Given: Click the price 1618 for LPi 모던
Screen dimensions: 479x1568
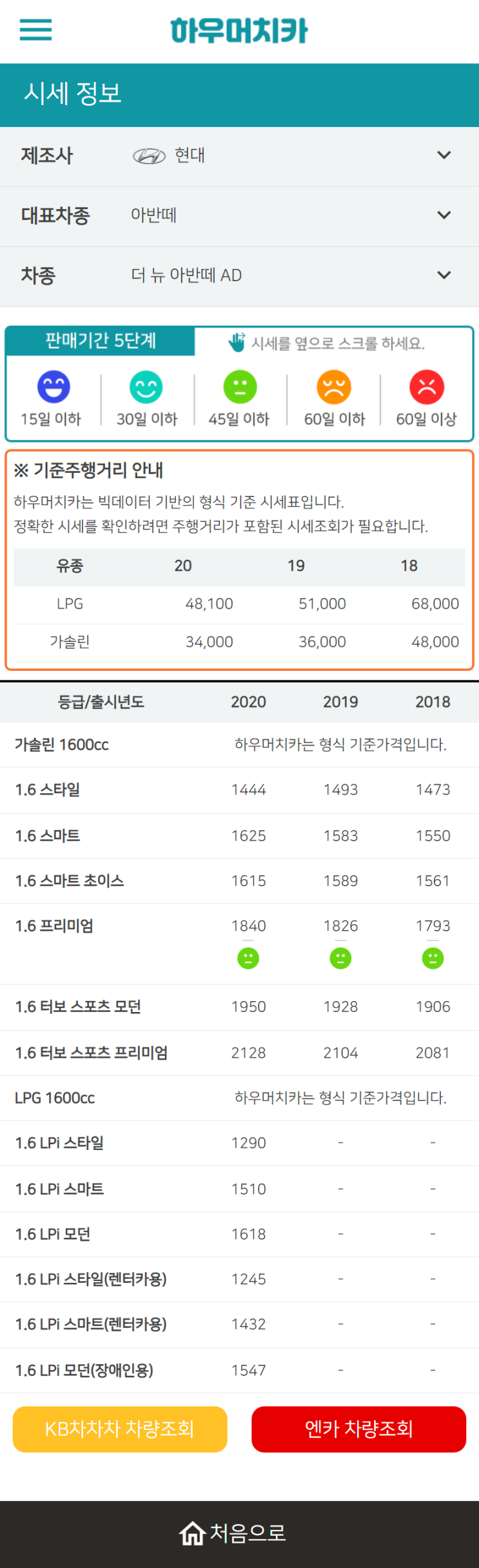Looking at the screenshot, I should click(x=248, y=1235).
